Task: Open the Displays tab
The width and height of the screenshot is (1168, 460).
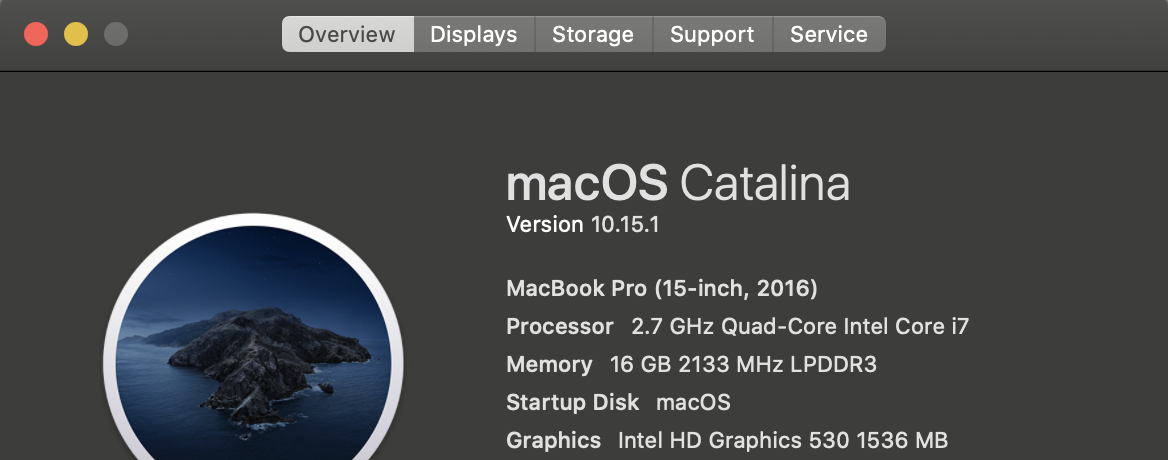Action: [474, 34]
